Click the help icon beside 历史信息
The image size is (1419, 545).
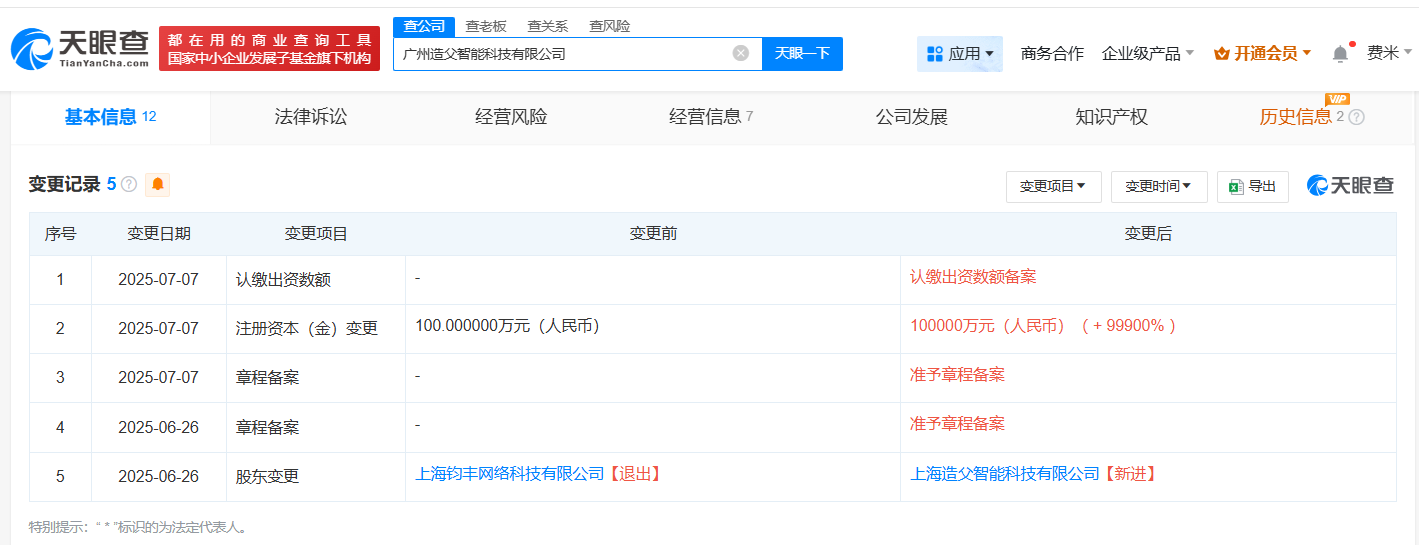[1356, 117]
